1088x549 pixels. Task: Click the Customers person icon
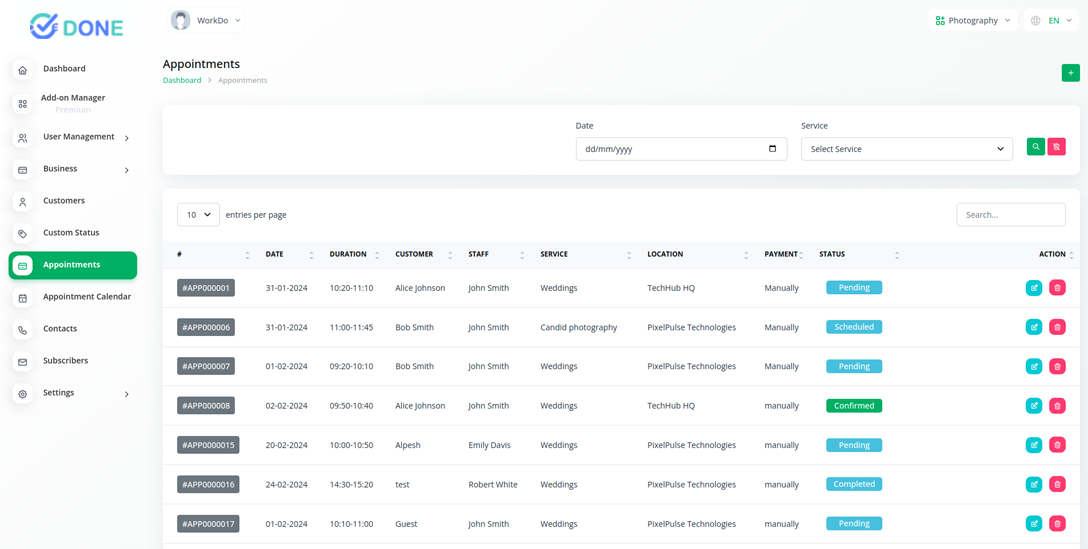(22, 202)
